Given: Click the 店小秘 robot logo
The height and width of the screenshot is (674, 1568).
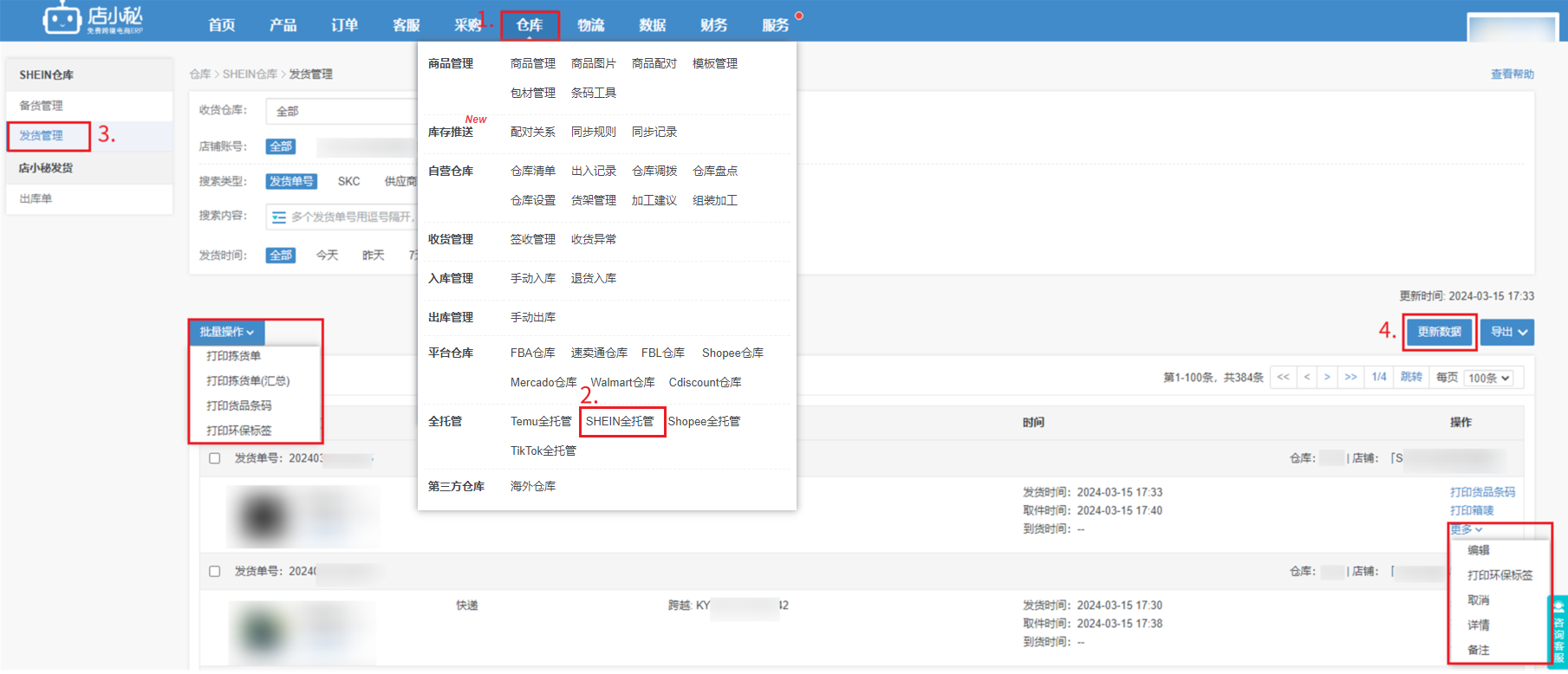Looking at the screenshot, I should click(93, 19).
